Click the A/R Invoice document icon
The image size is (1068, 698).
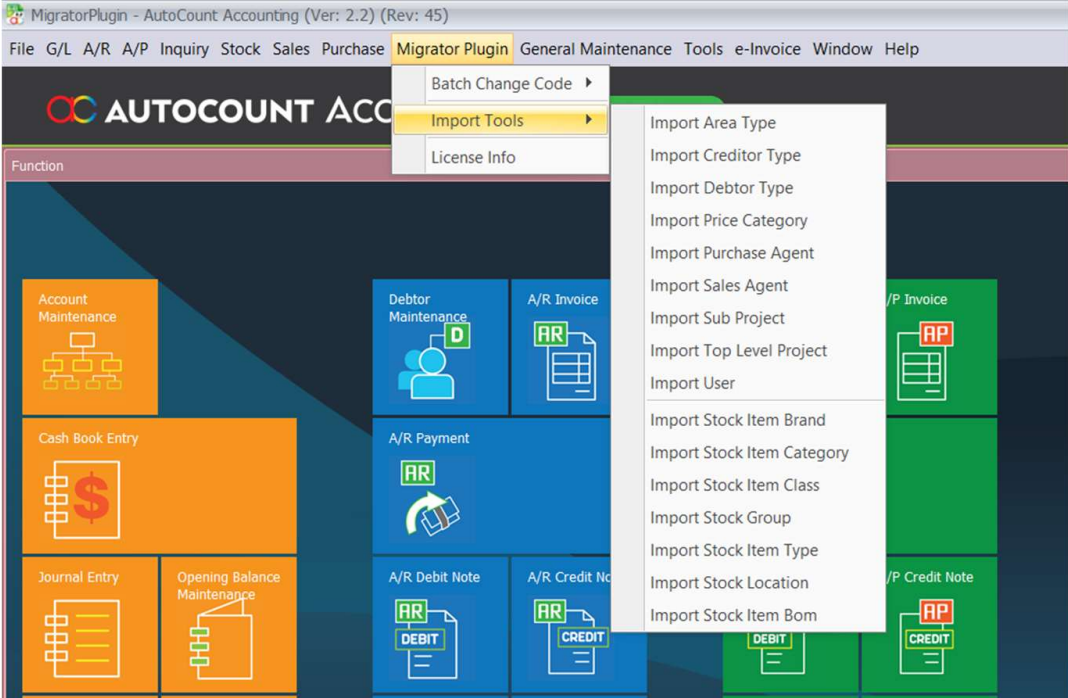pyautogui.click(x=565, y=362)
